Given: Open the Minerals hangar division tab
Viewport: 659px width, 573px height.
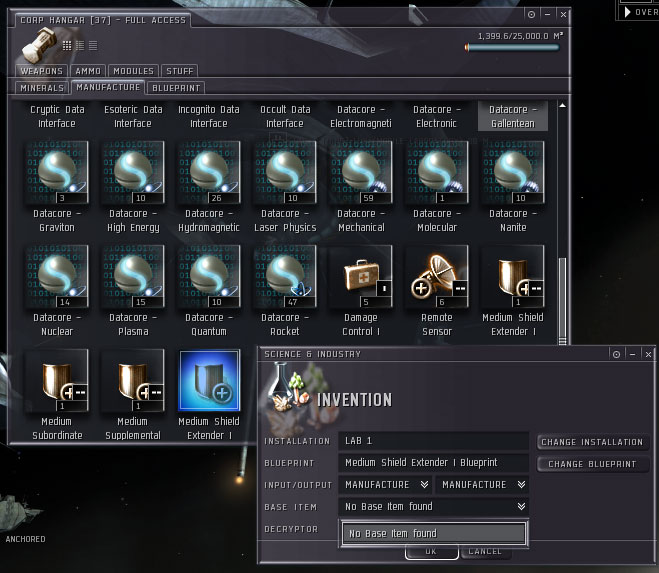Looking at the screenshot, I should coord(42,88).
